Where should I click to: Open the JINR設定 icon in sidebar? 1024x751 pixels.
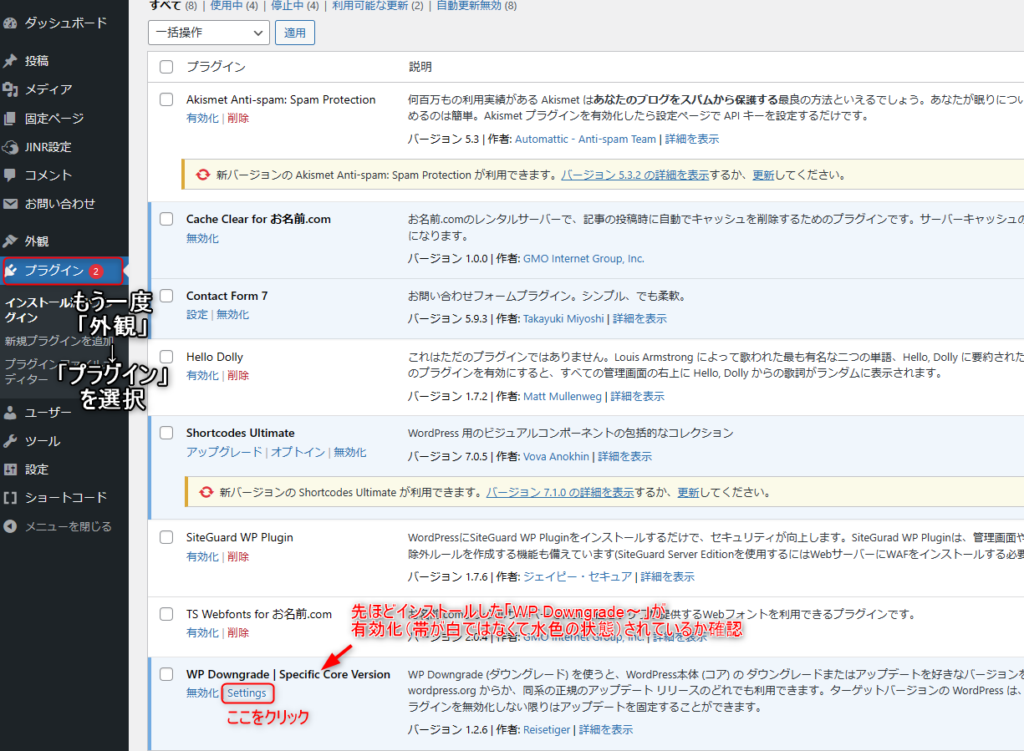coord(10,147)
